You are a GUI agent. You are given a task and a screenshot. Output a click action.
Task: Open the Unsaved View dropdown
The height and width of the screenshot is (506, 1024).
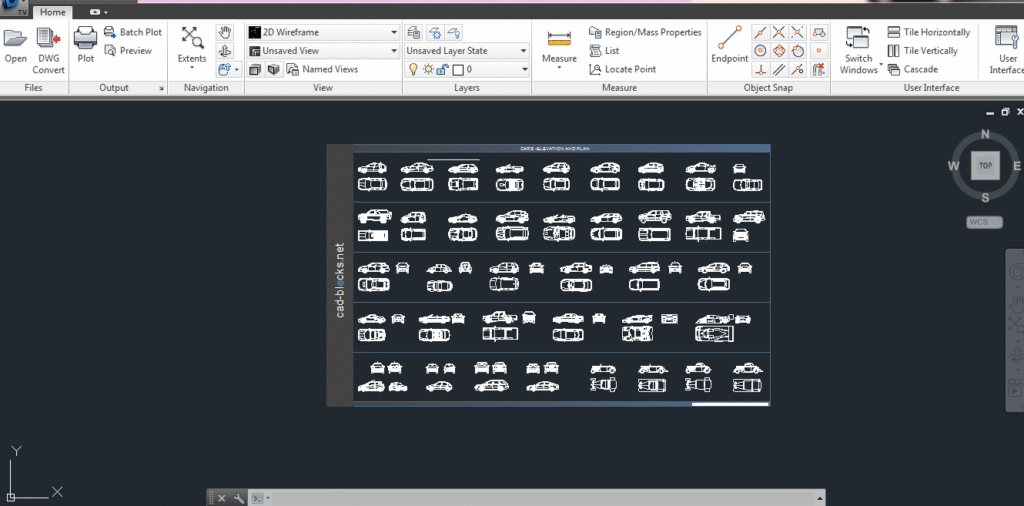323,50
